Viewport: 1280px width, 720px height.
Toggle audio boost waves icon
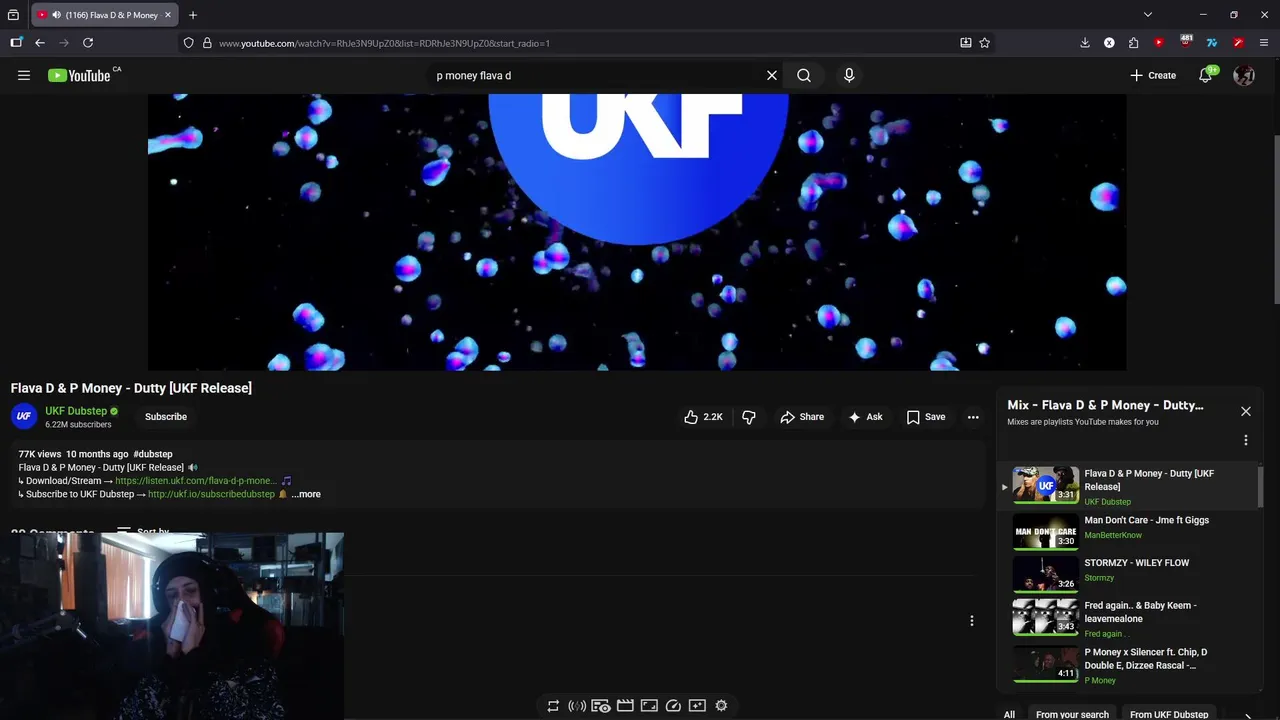[577, 706]
